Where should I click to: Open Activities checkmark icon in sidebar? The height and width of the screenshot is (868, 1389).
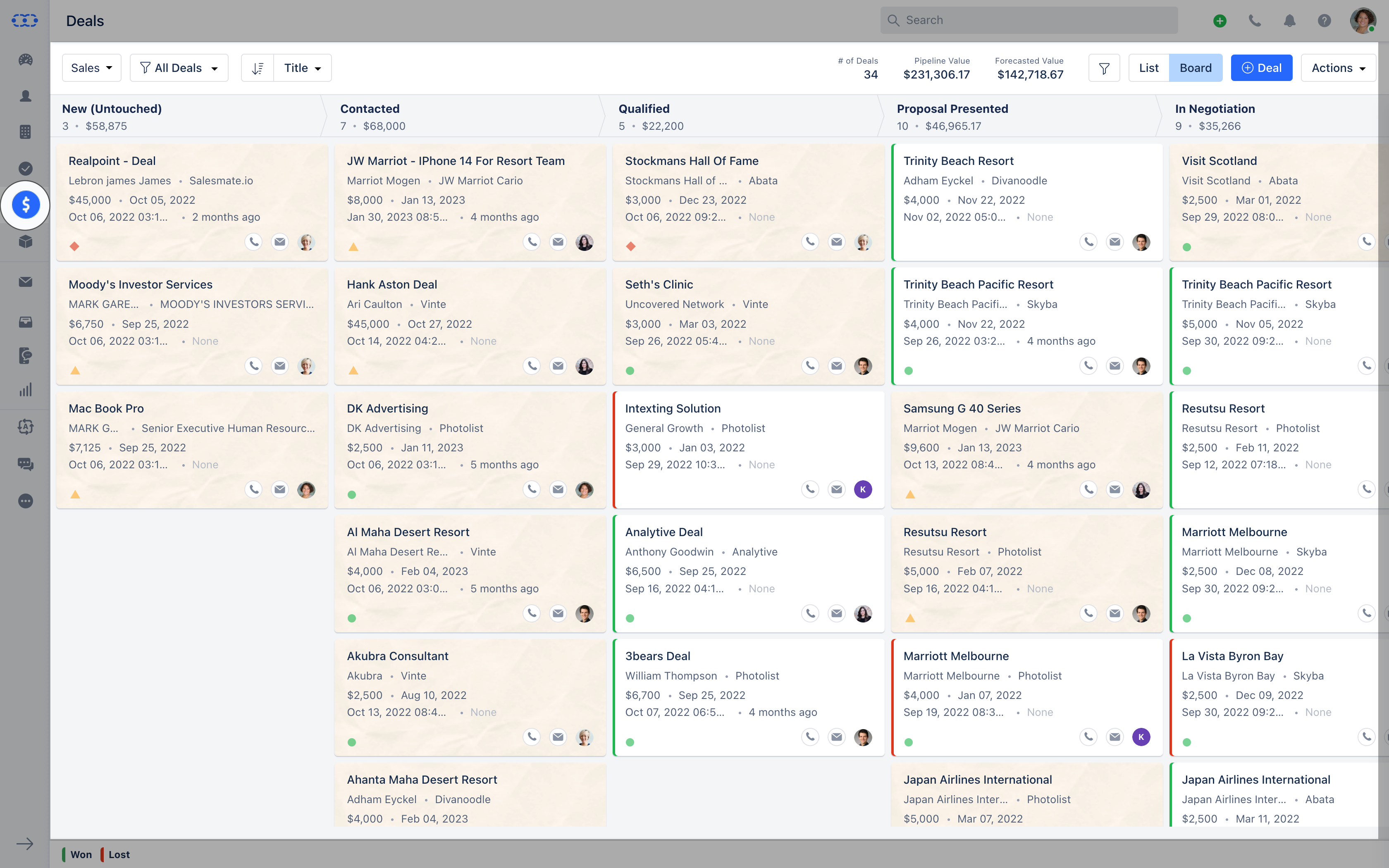point(25,168)
